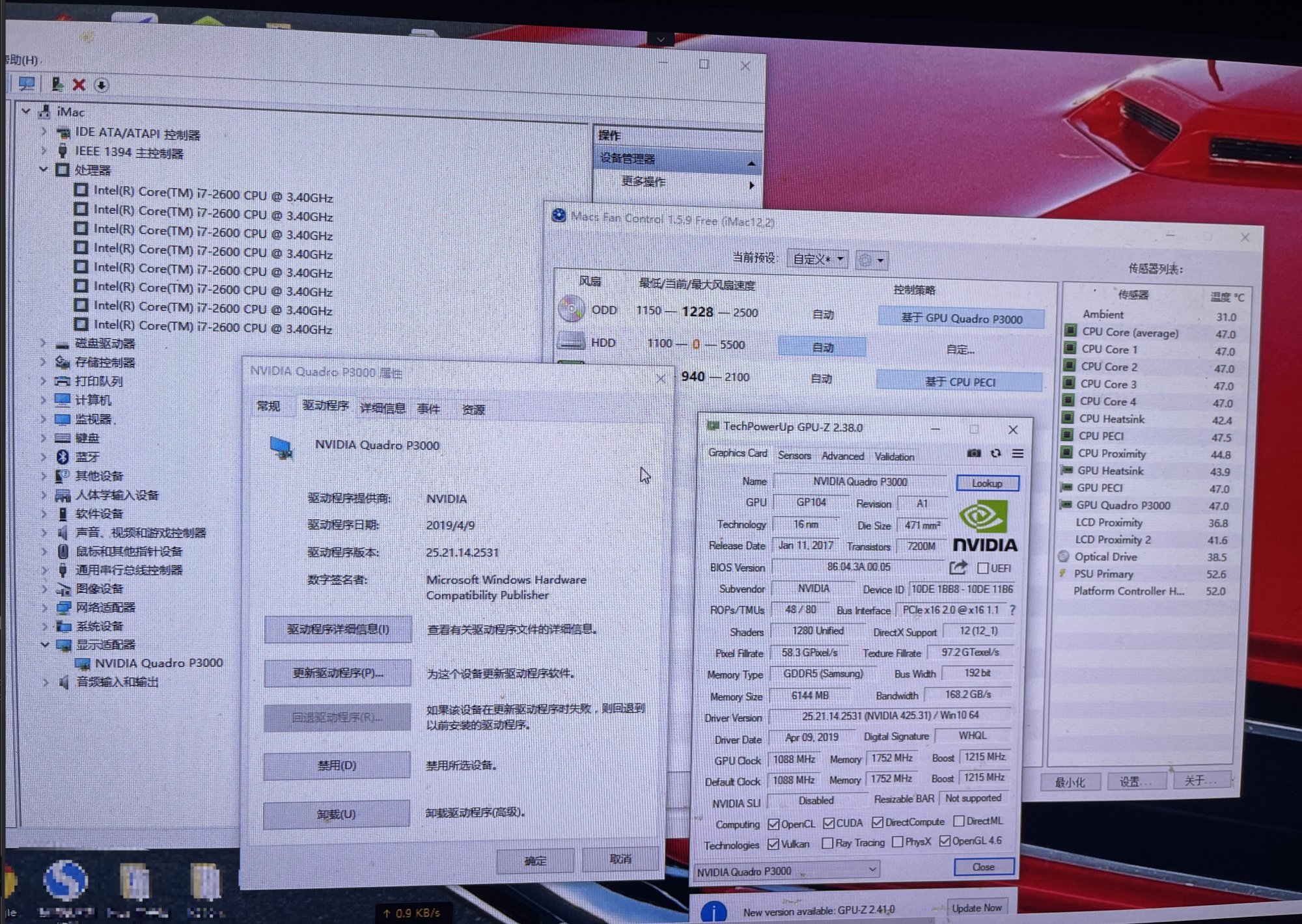Image resolution: width=1302 pixels, height=924 pixels.
Task: Collapse the 处理器 tree node
Action: coord(44,169)
